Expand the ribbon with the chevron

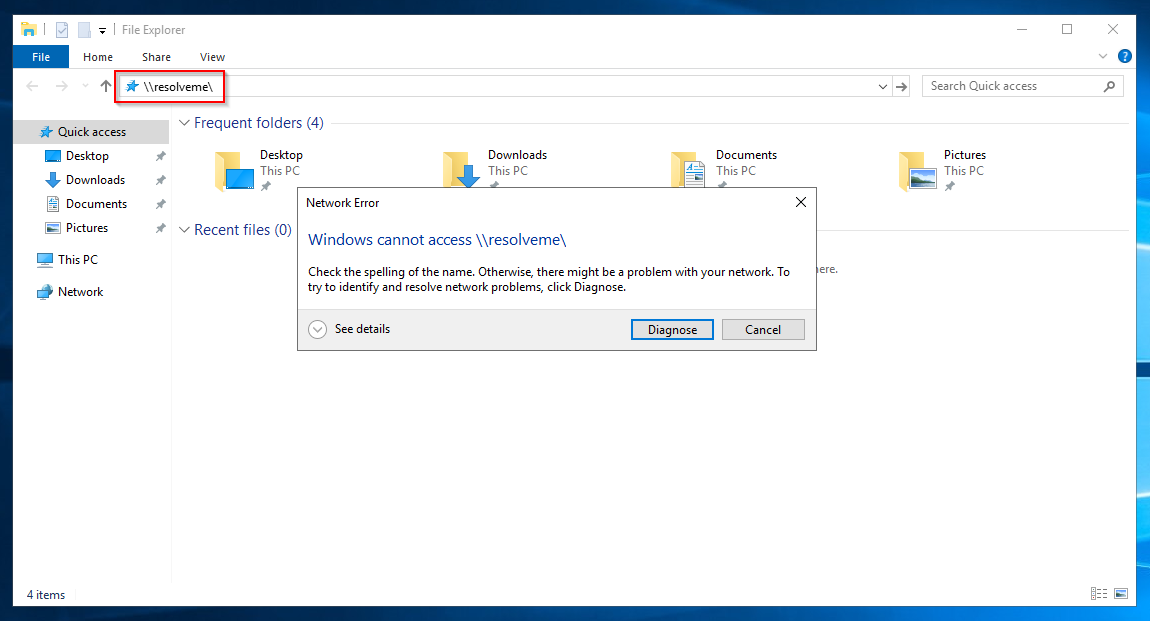tap(1102, 56)
